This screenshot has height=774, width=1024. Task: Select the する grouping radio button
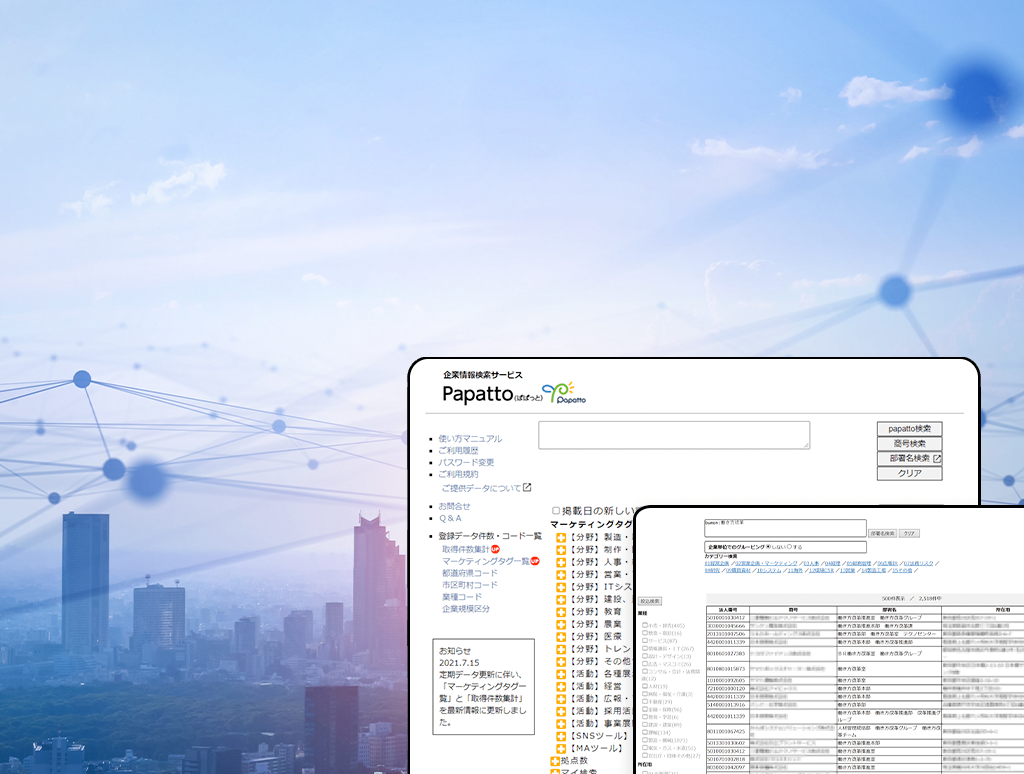click(789, 547)
